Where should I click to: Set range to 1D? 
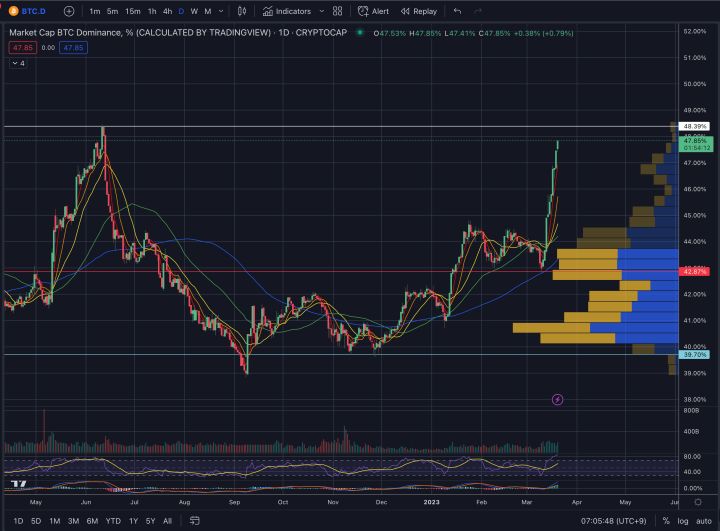click(18, 521)
